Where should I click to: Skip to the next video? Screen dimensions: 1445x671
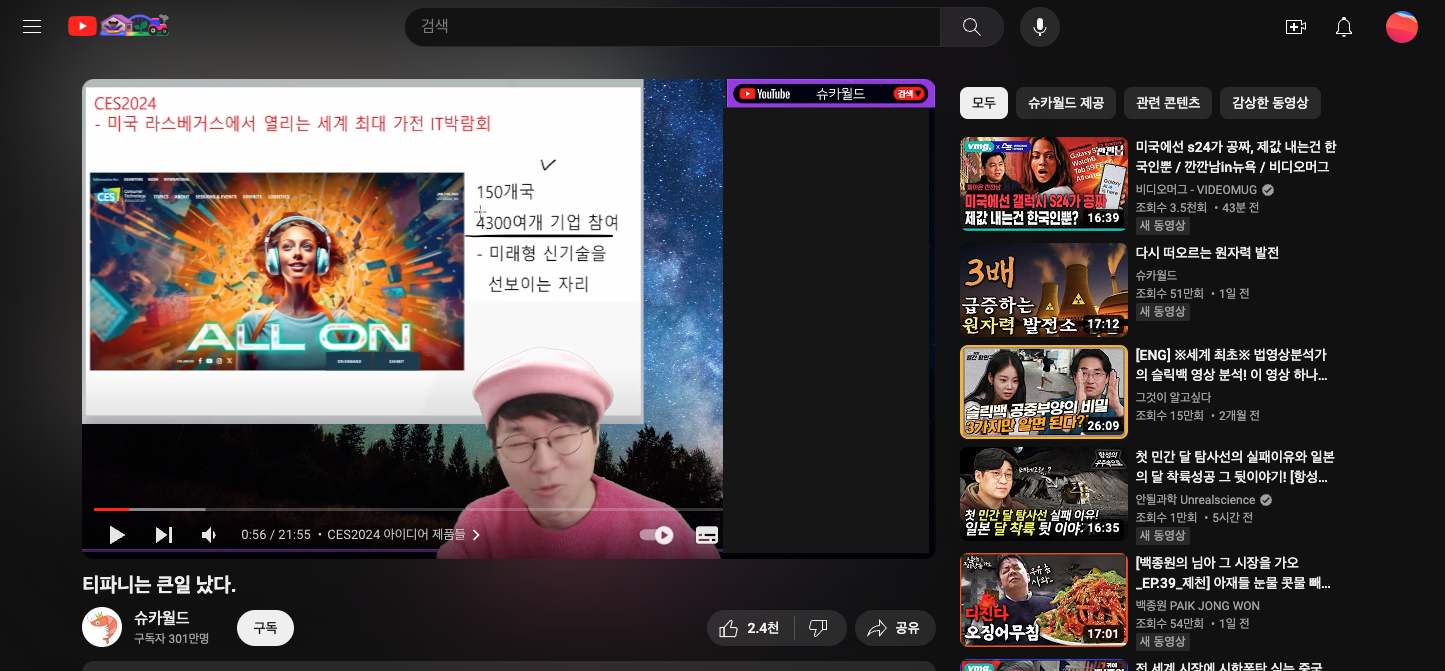164,535
